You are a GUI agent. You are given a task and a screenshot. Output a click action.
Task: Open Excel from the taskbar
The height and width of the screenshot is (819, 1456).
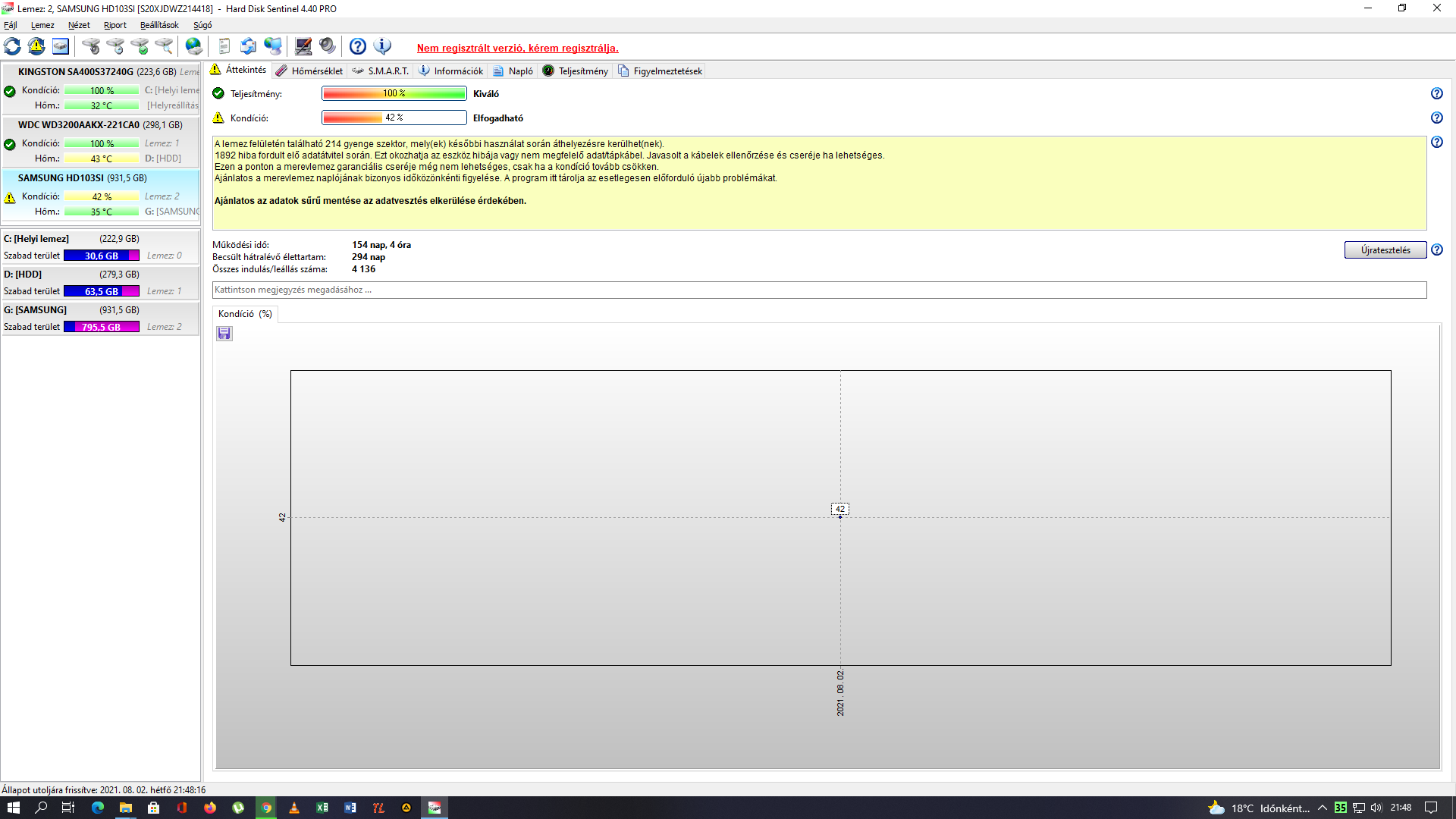(322, 808)
